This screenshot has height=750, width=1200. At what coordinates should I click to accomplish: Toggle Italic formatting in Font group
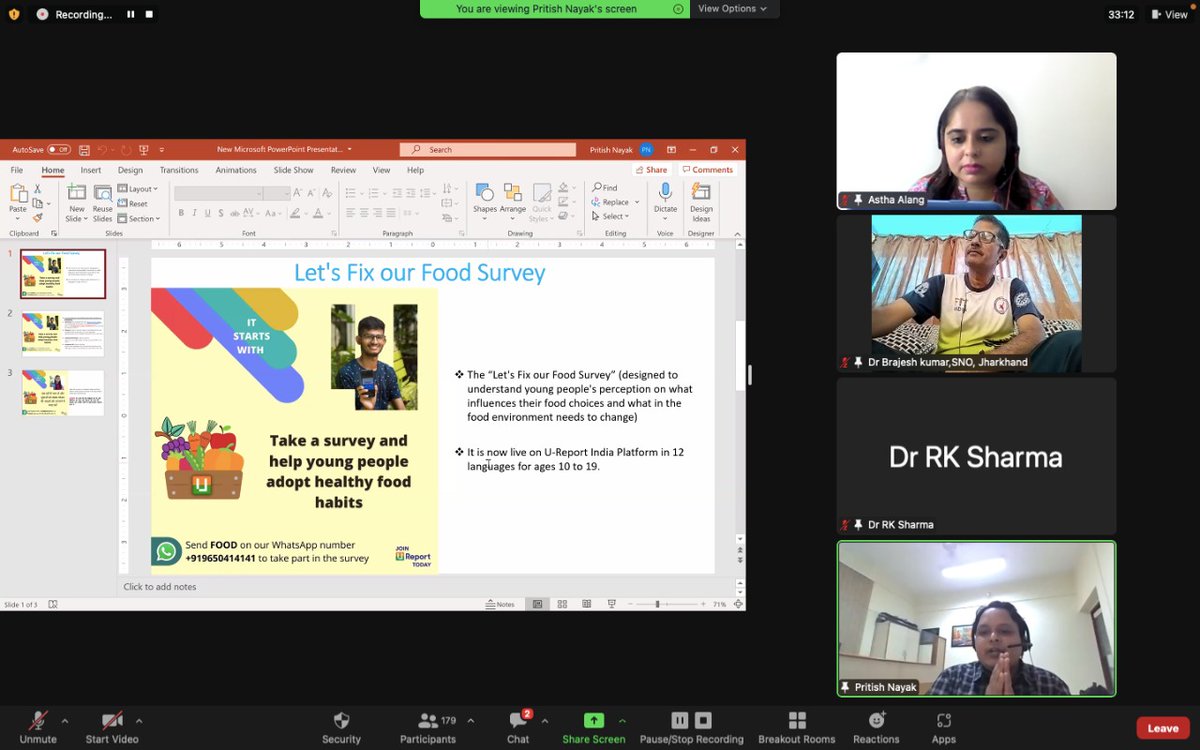195,213
